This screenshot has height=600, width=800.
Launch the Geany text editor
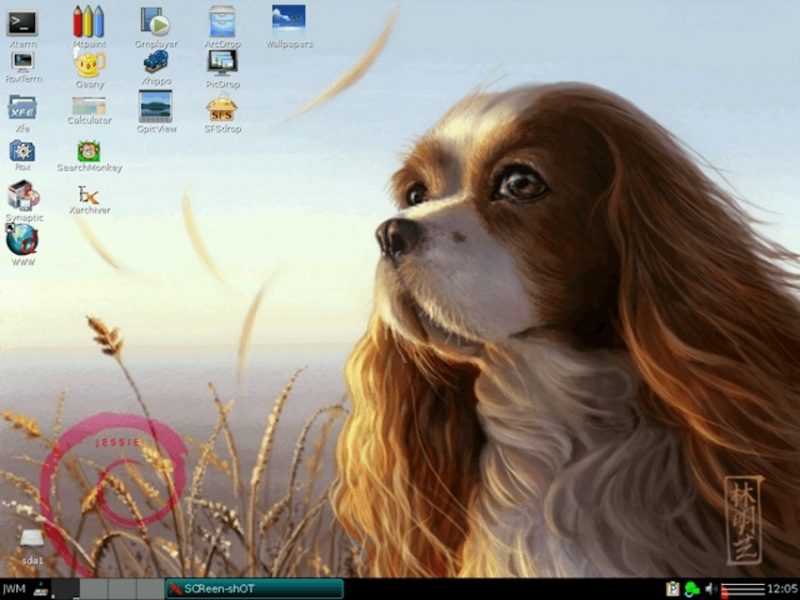pos(88,67)
